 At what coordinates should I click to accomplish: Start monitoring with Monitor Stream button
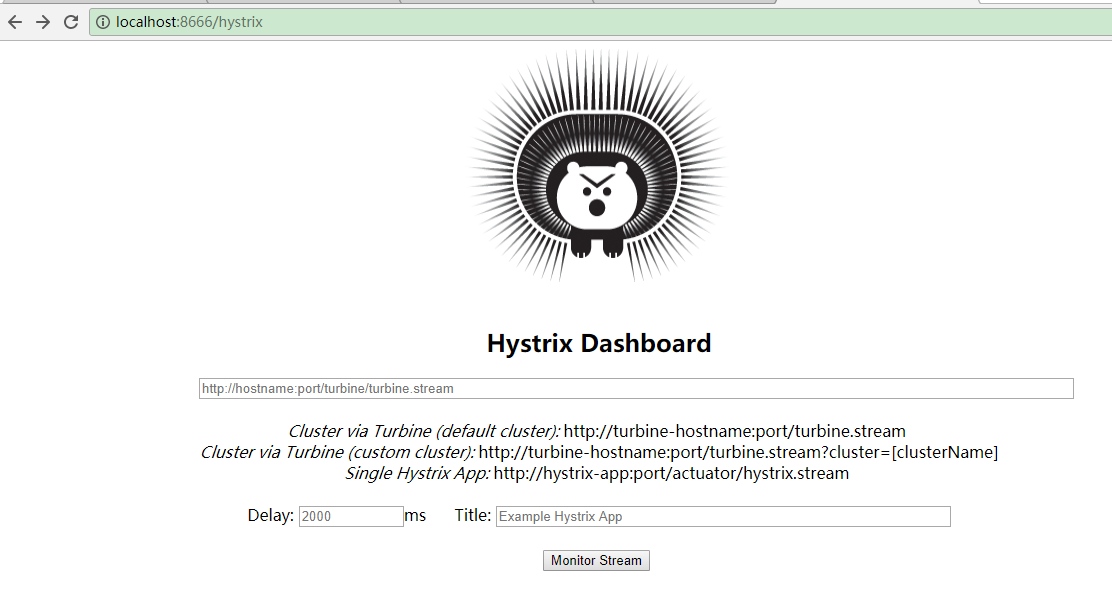click(x=596, y=561)
